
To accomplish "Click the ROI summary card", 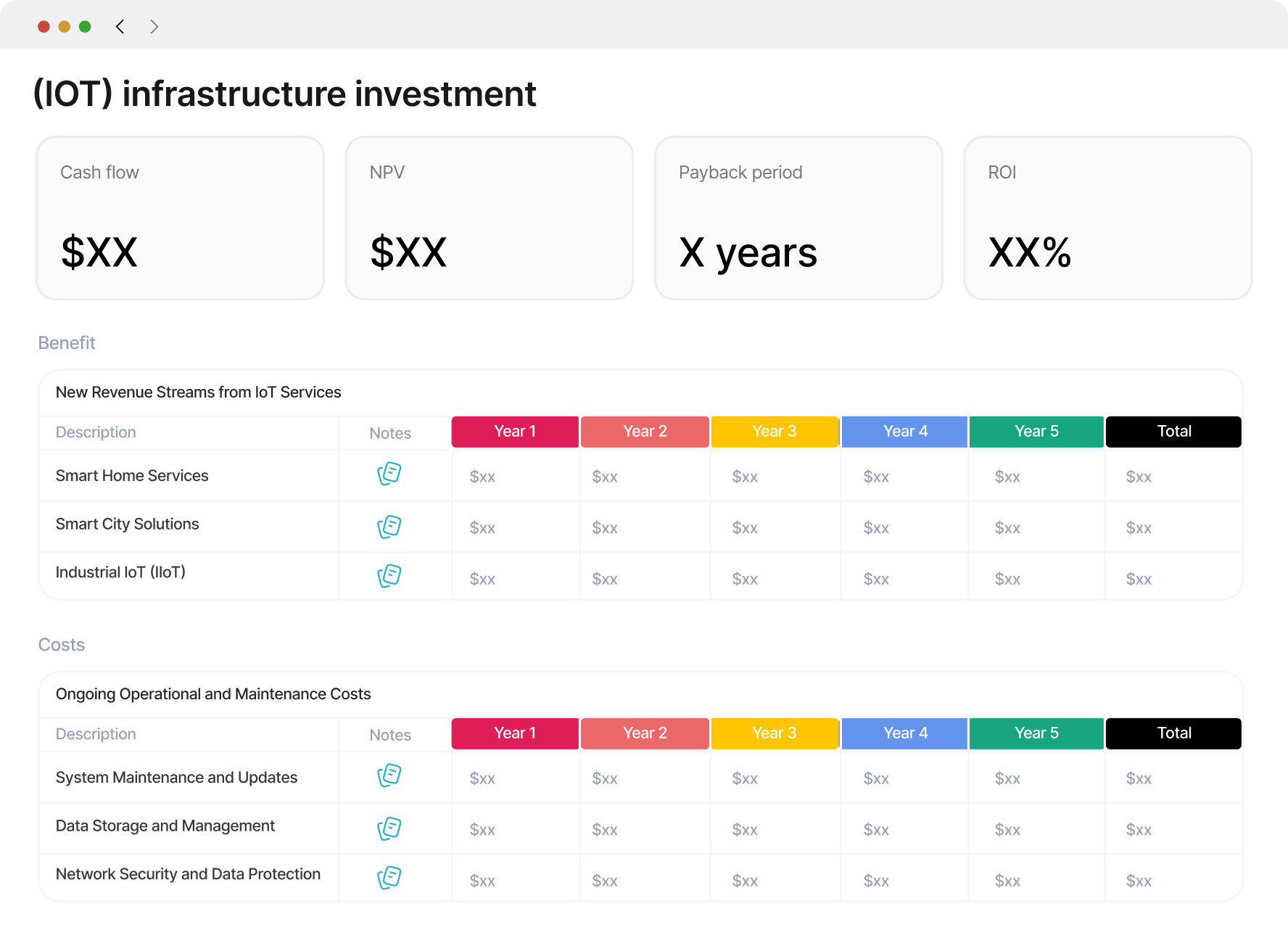I will [x=1107, y=218].
